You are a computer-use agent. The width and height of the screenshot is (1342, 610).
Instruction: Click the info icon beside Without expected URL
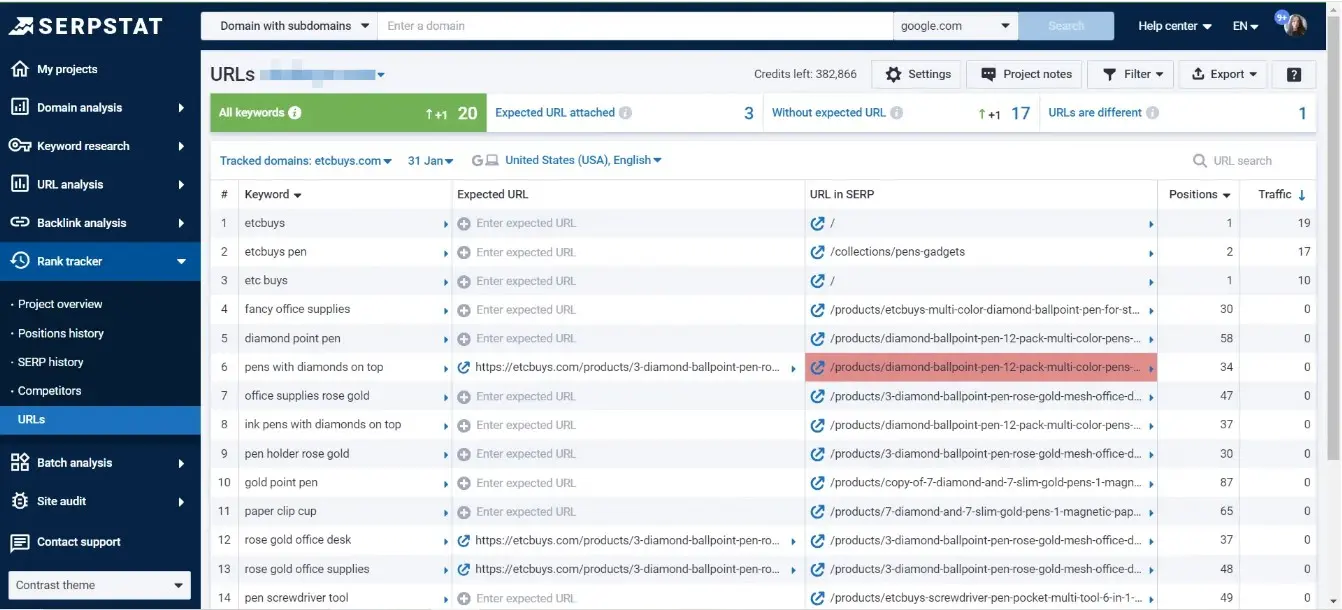pos(897,113)
